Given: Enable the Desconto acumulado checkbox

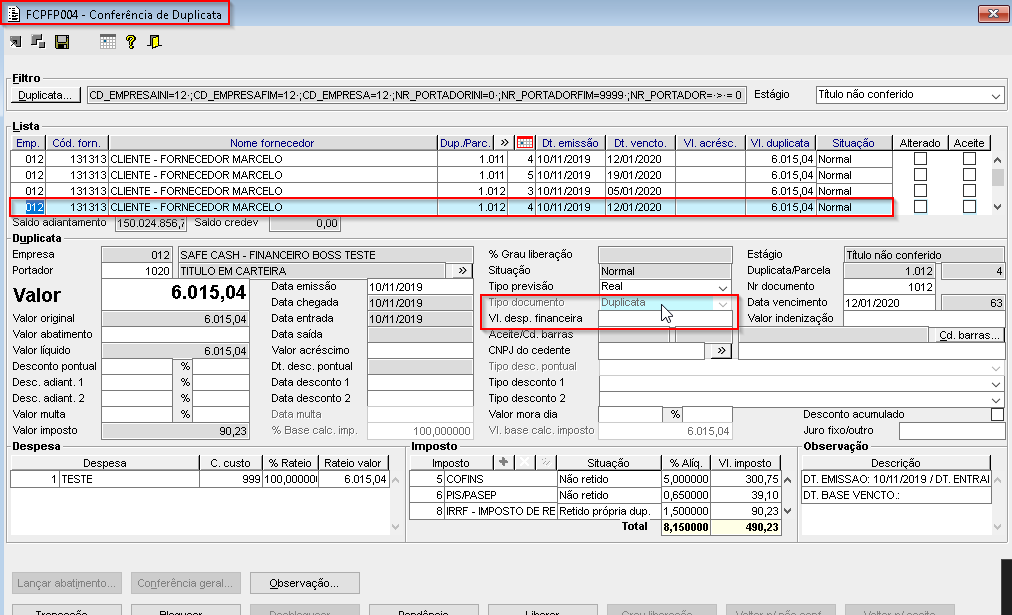Looking at the screenshot, I should pyautogui.click(x=997, y=414).
